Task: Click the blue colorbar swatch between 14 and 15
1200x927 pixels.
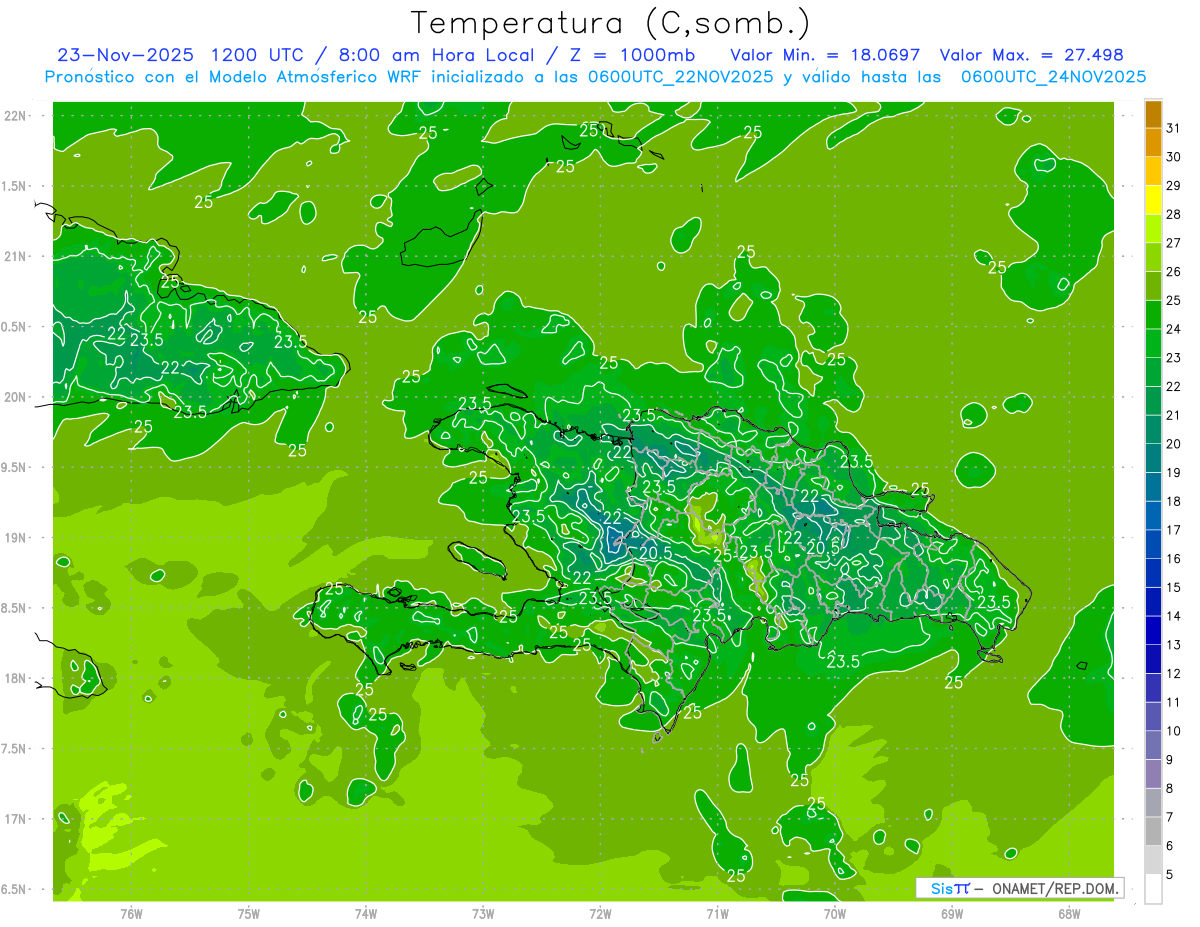Action: (1153, 602)
